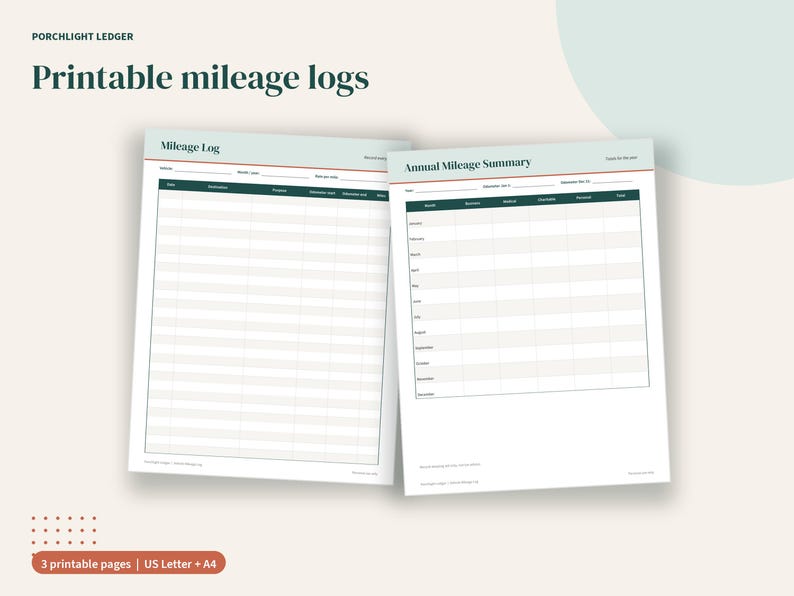
Task: Click the 'August' row label
Action: pyautogui.click(x=420, y=333)
